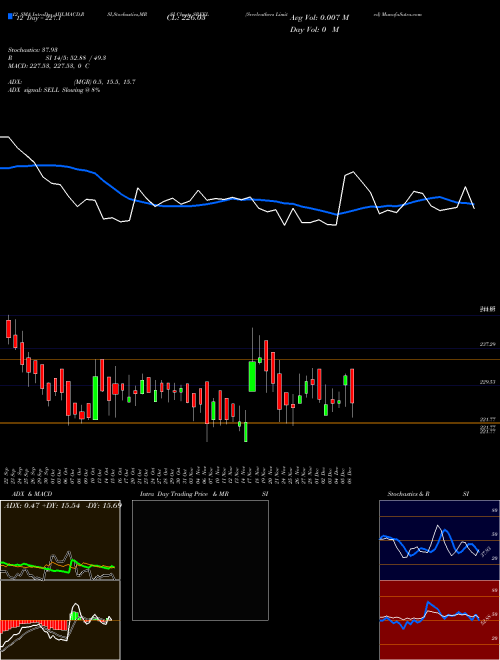
Task: Click the 'Avg Vol: 0.007 M' label
Action: (319, 18)
